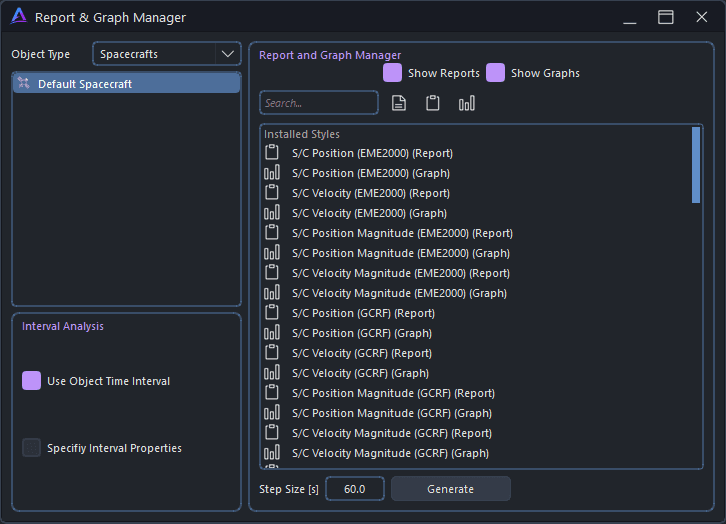This screenshot has width=726, height=524.
Task: Select S/C Velocity Magnitude (GCRF) (Report) style
Action: pyautogui.click(x=477, y=433)
